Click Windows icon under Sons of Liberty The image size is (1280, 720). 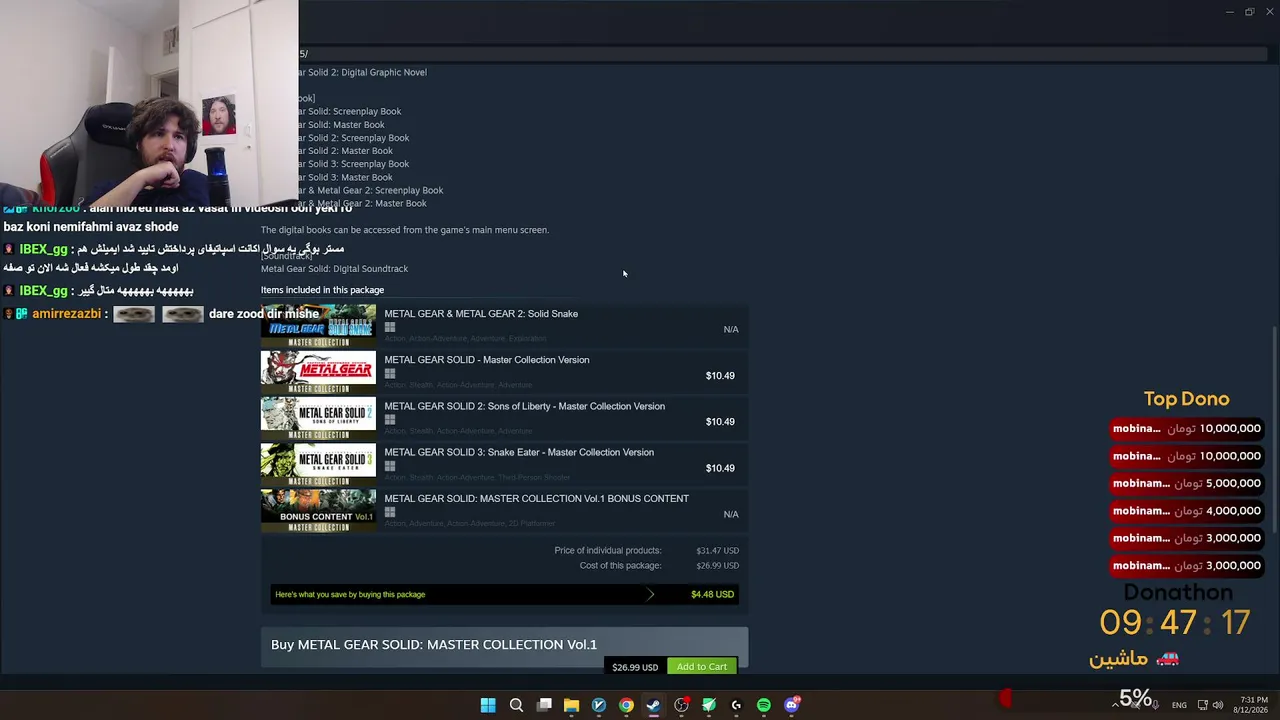390,420
